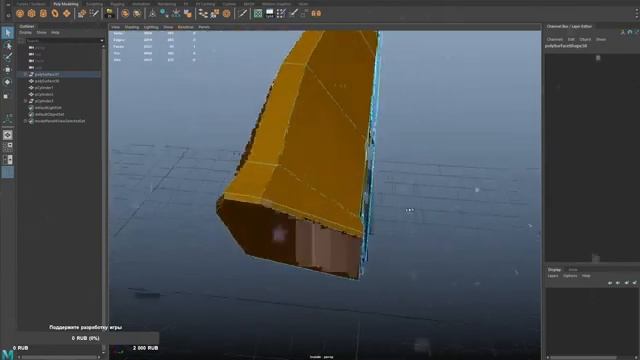
Task: Open the Channel Box Channels menu
Action: 555,40
